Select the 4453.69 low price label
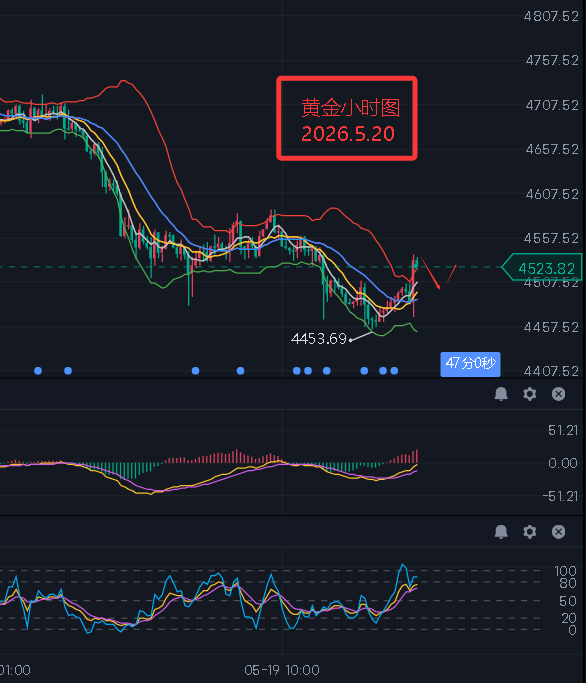The height and width of the screenshot is (683, 586). tap(318, 339)
